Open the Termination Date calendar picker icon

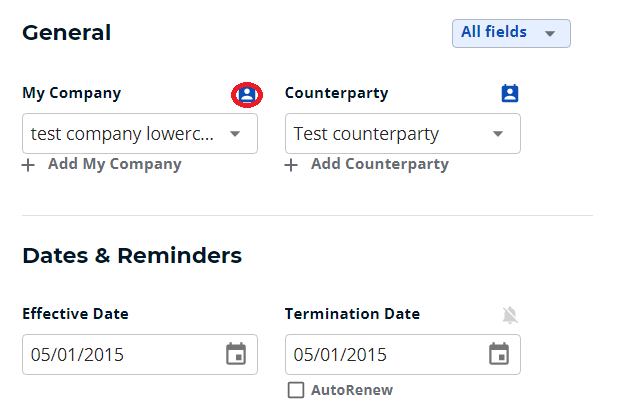(x=499, y=354)
